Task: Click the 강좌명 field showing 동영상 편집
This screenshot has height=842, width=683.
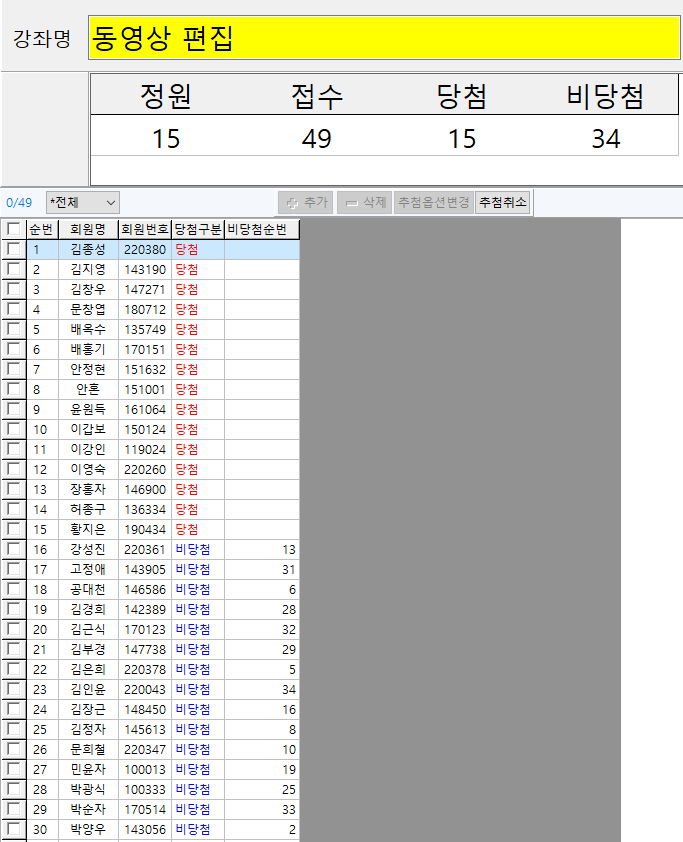Action: (384, 38)
